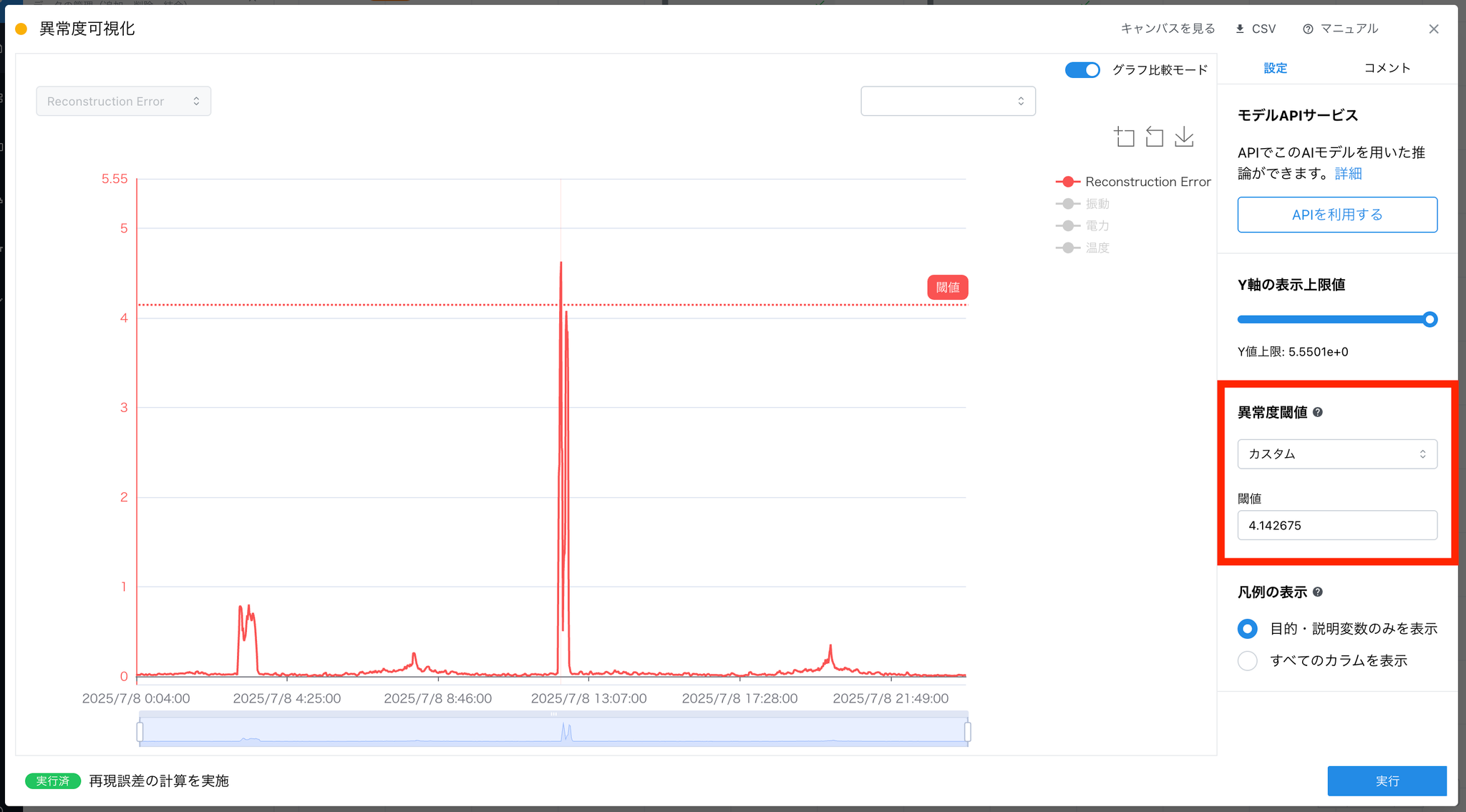Expand the カスタム threshold type dropdown
The image size is (1466, 812).
(1336, 454)
